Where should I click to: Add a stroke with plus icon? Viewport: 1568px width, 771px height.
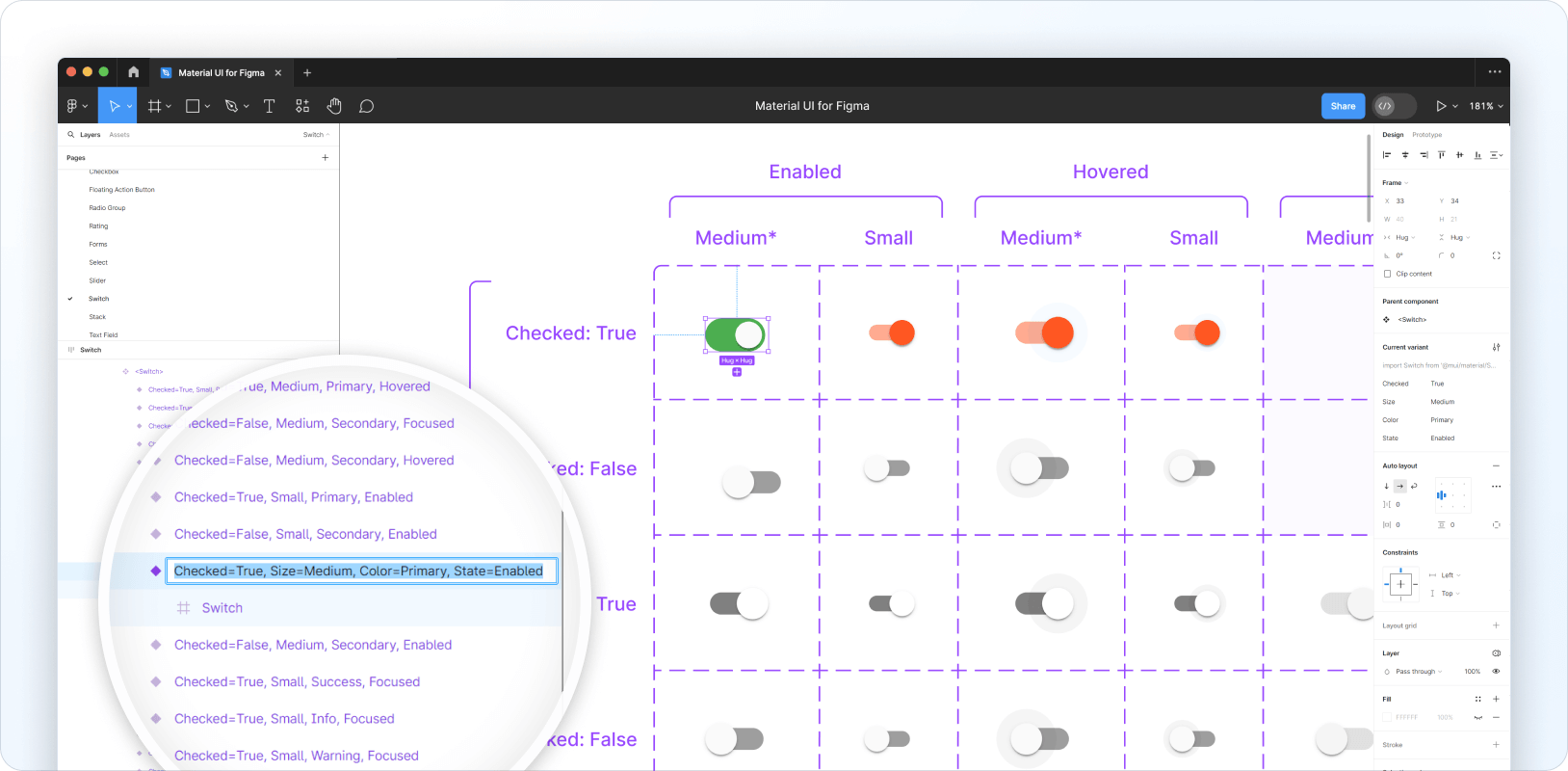(x=1496, y=745)
